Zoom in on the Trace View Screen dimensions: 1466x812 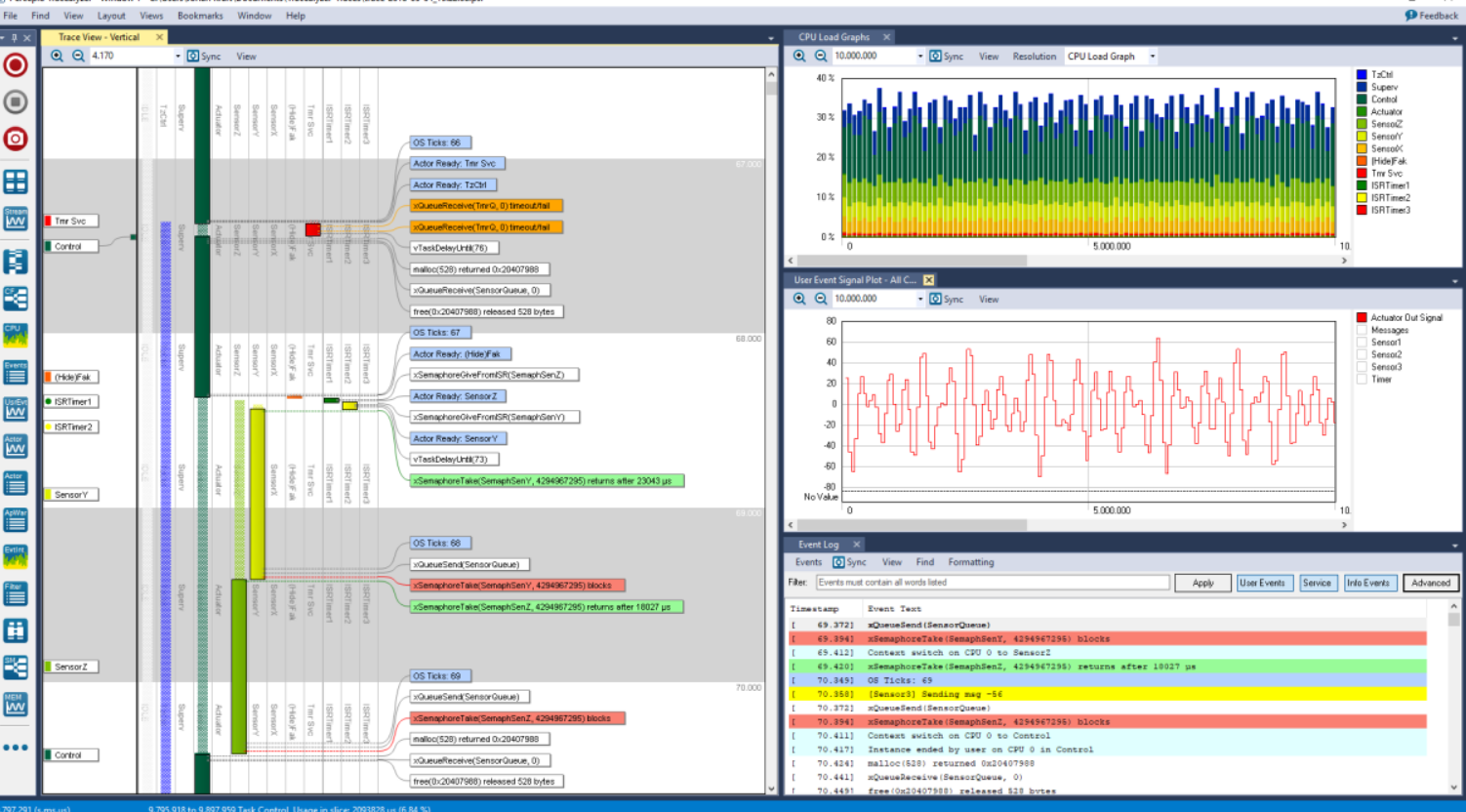click(58, 57)
